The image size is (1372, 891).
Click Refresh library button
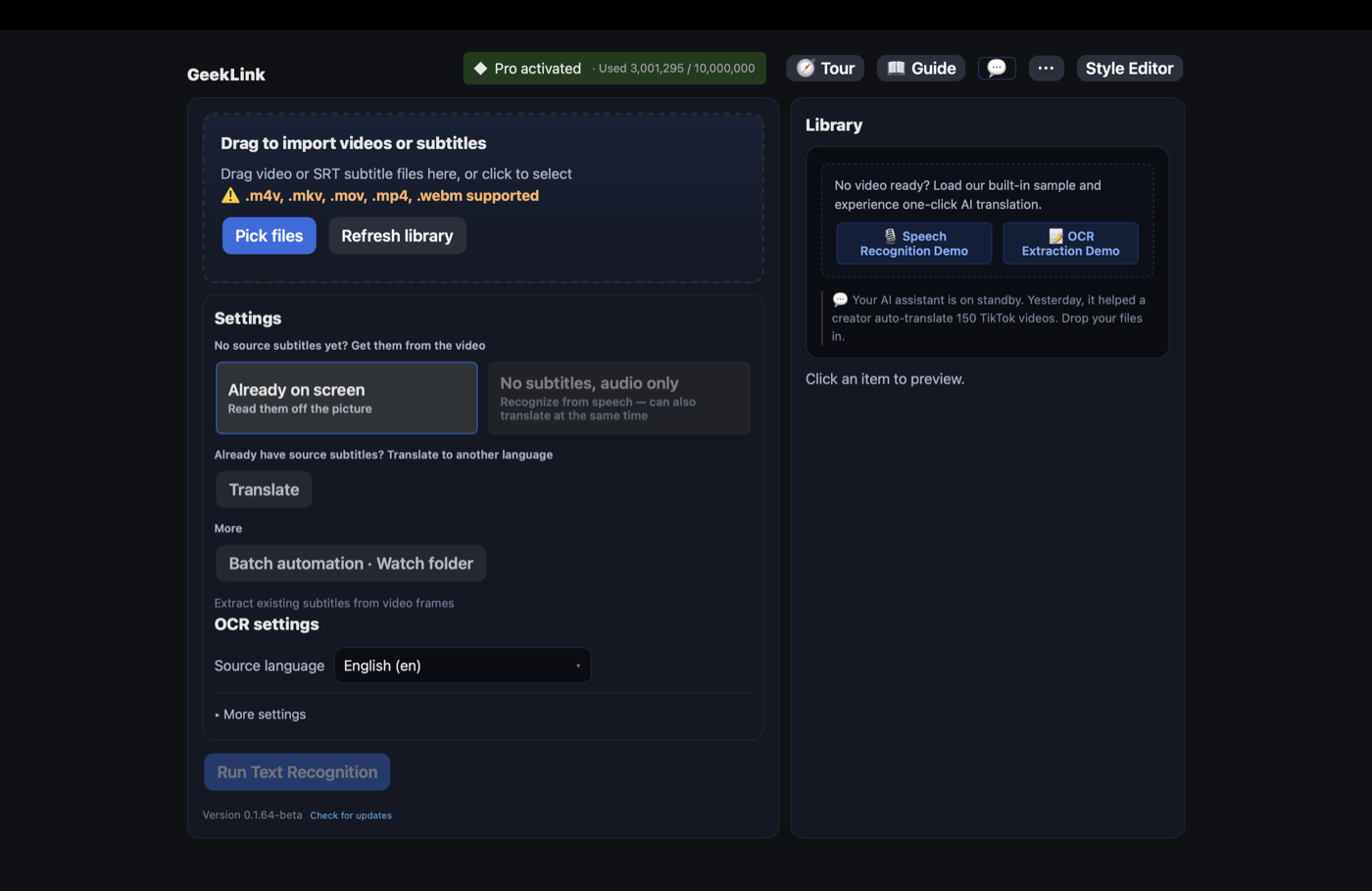(x=397, y=235)
